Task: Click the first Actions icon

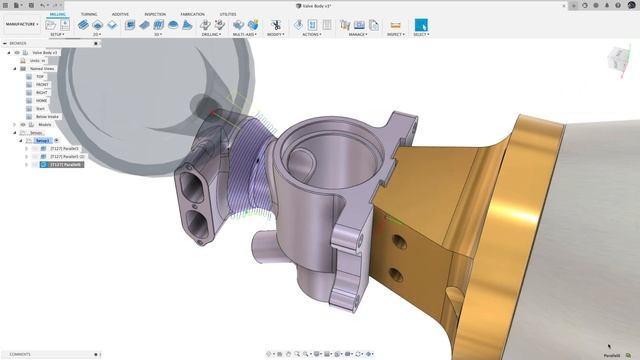Action: pos(298,25)
